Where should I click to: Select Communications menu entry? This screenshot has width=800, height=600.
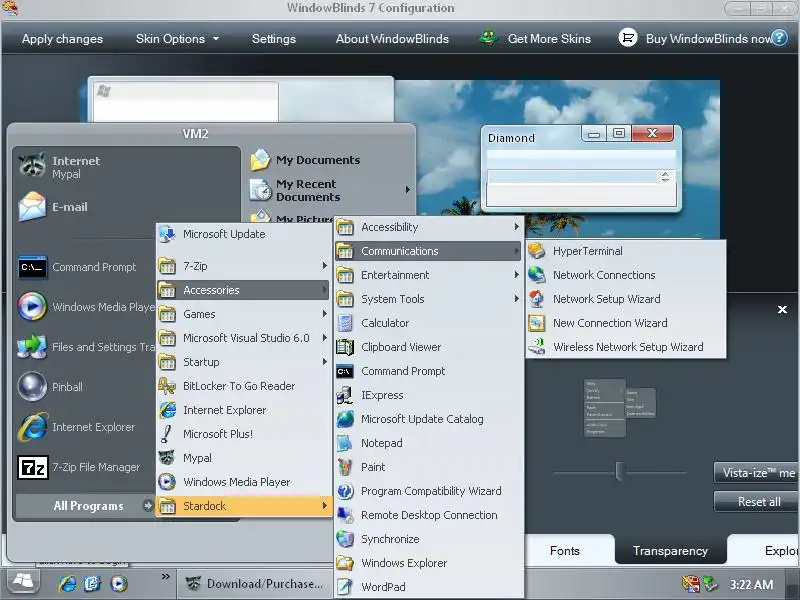[429, 251]
